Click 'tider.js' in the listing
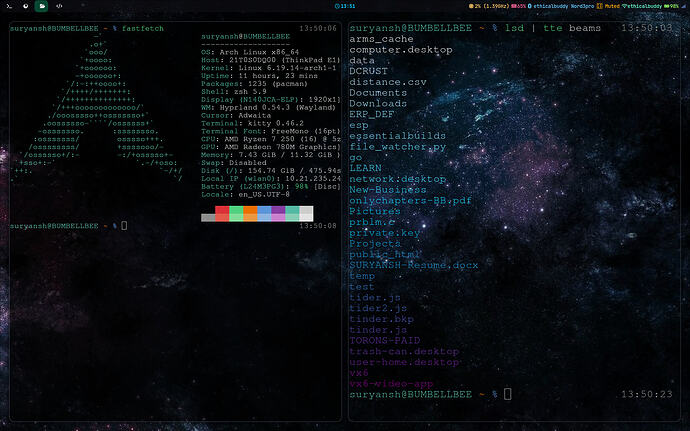The width and height of the screenshot is (690, 431). 374,298
